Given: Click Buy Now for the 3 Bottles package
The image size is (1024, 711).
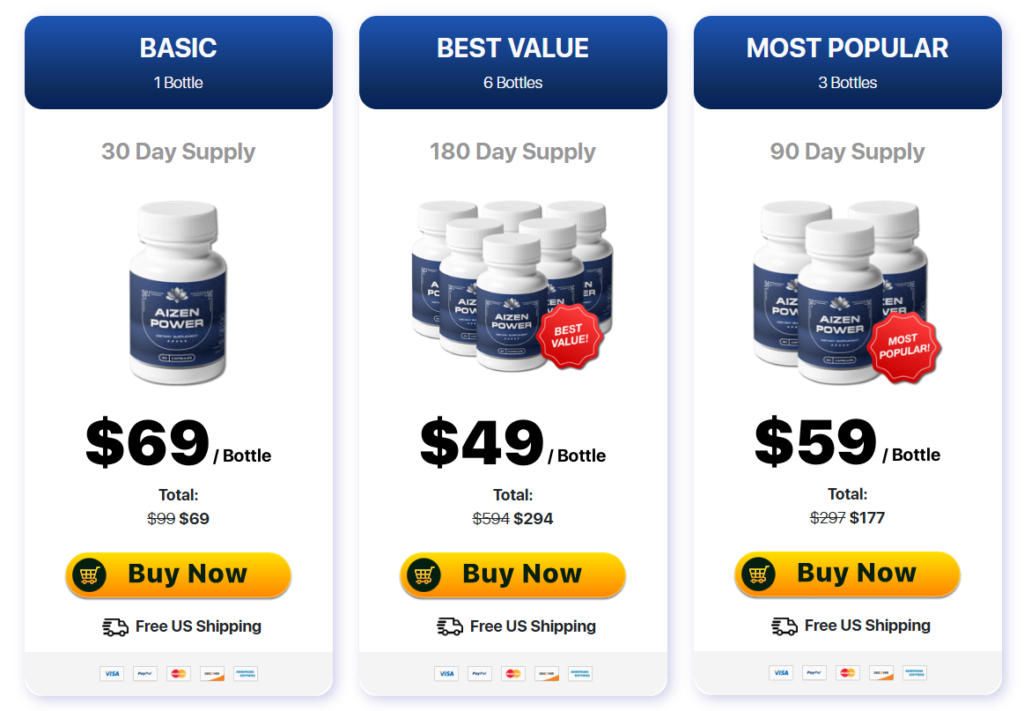Looking at the screenshot, I should pyautogui.click(x=847, y=574).
